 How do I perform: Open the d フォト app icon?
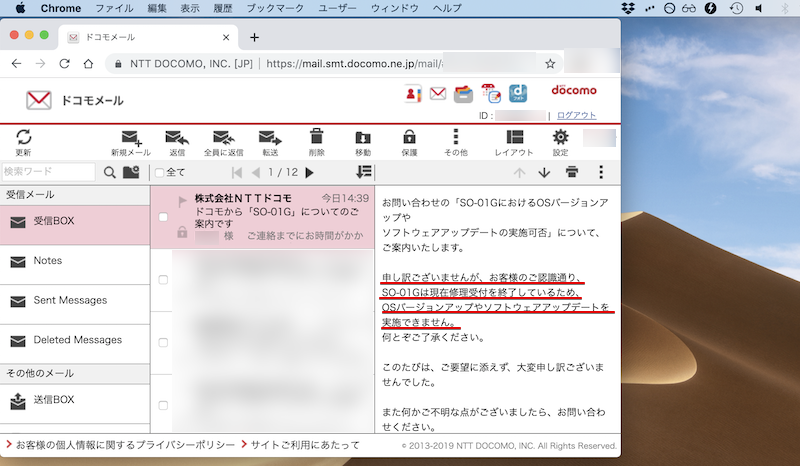(517, 94)
